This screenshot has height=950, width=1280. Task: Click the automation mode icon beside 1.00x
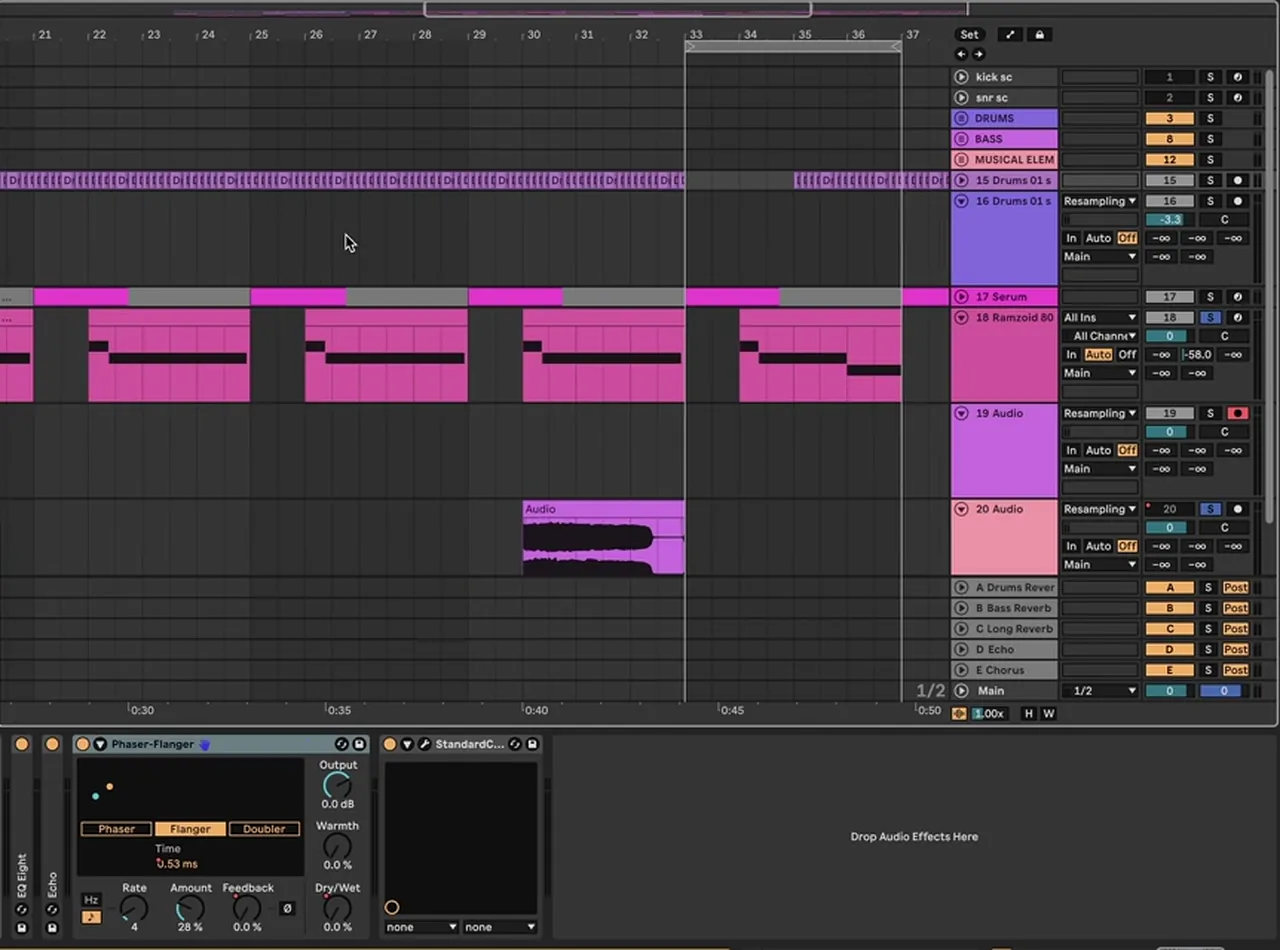coord(959,714)
